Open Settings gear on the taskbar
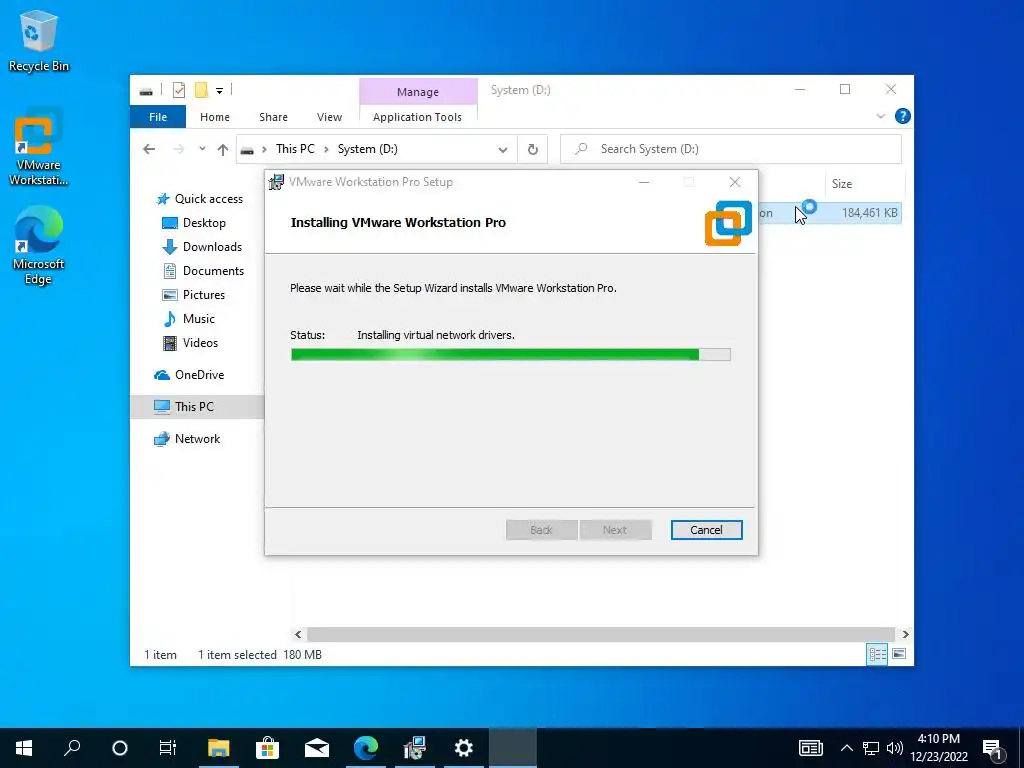The image size is (1024, 768). [x=464, y=748]
